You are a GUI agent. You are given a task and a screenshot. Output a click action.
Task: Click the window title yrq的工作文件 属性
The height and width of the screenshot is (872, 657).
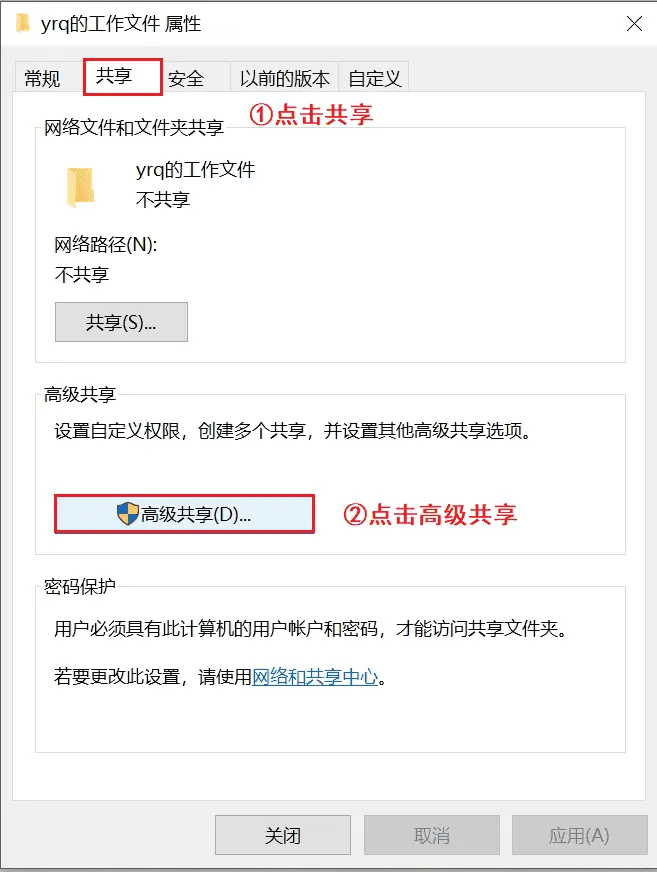click(121, 24)
